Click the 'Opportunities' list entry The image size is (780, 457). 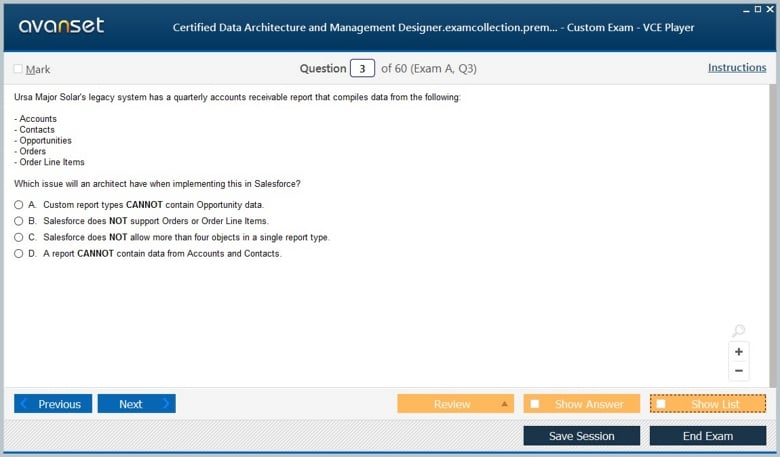[43, 141]
